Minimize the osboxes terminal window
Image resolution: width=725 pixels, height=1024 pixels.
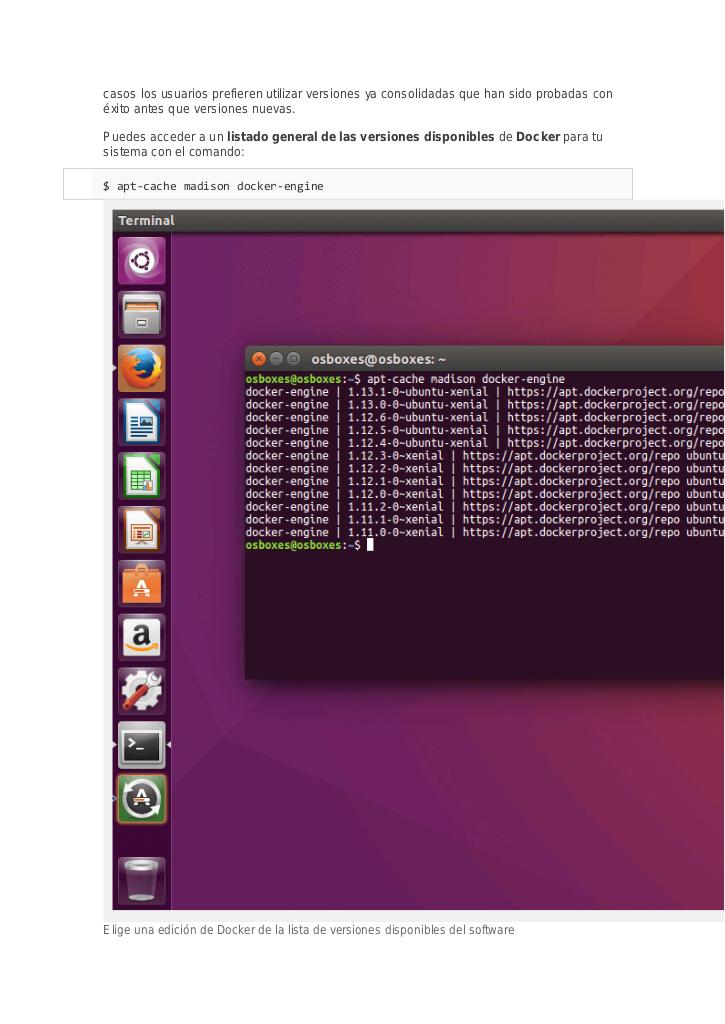(276, 359)
